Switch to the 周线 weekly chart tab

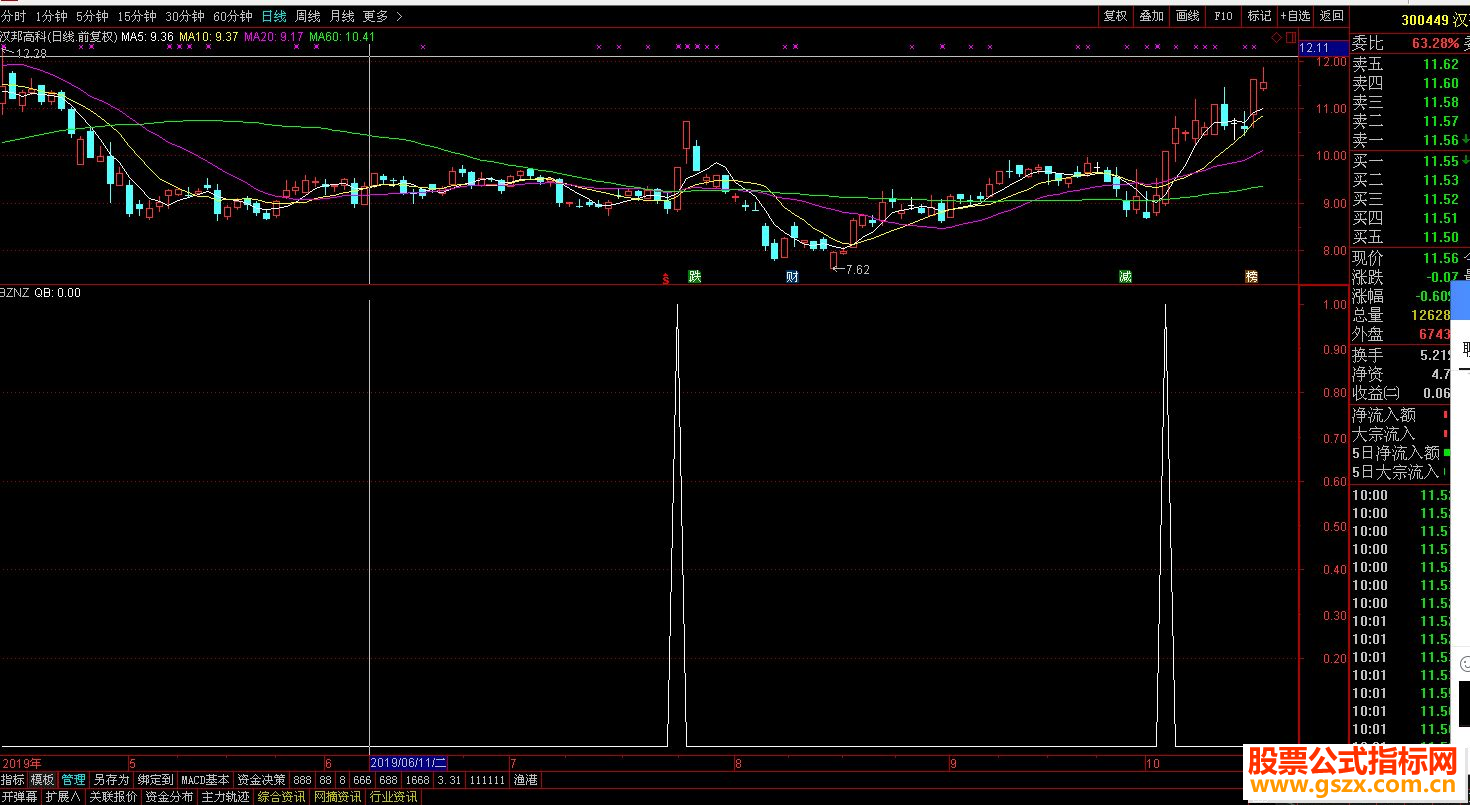(307, 16)
